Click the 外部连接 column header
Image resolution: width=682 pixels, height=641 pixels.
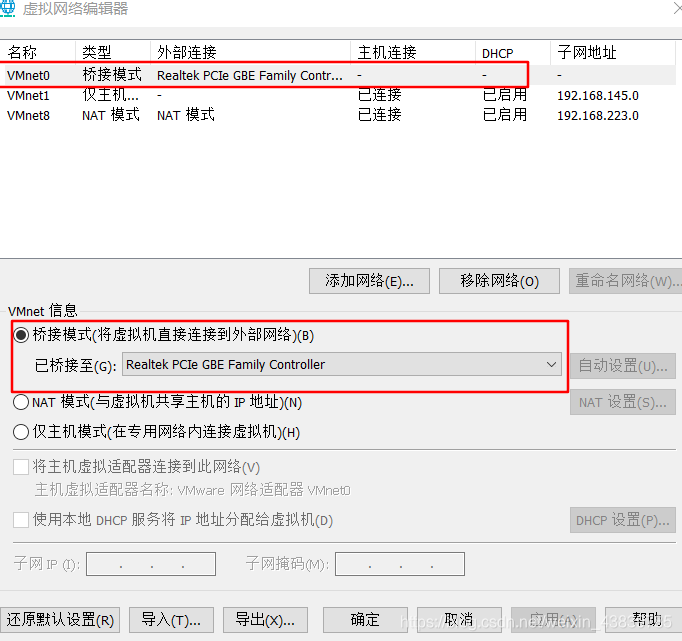[251, 52]
